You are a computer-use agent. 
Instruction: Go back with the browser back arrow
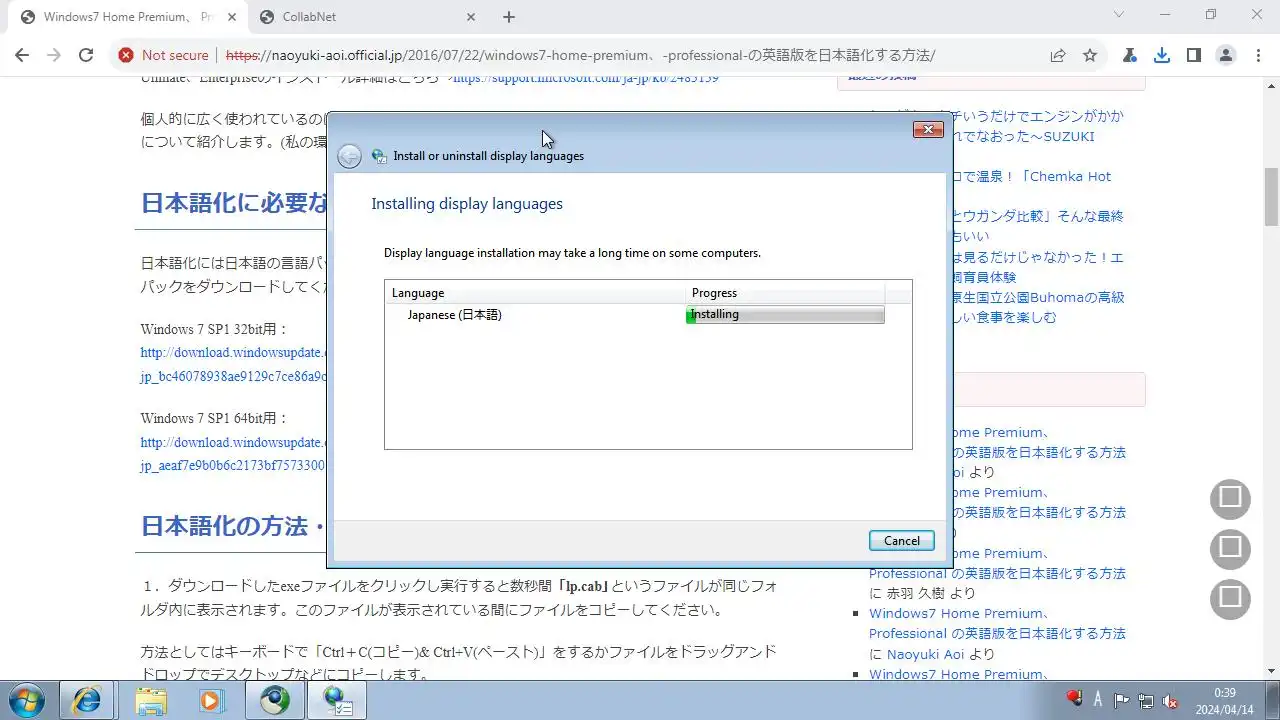tap(22, 56)
